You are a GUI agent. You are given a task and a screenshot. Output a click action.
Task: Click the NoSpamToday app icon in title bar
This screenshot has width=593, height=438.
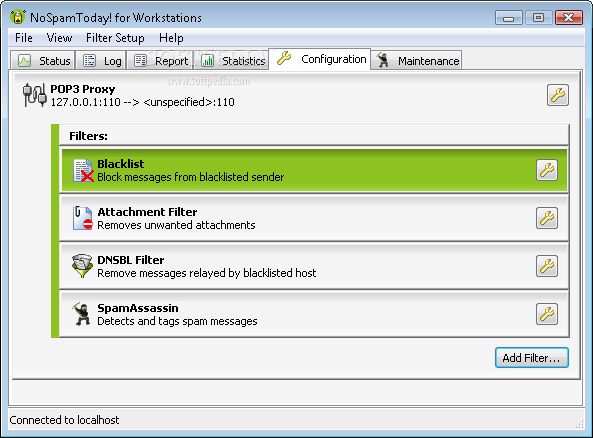[x=17, y=17]
